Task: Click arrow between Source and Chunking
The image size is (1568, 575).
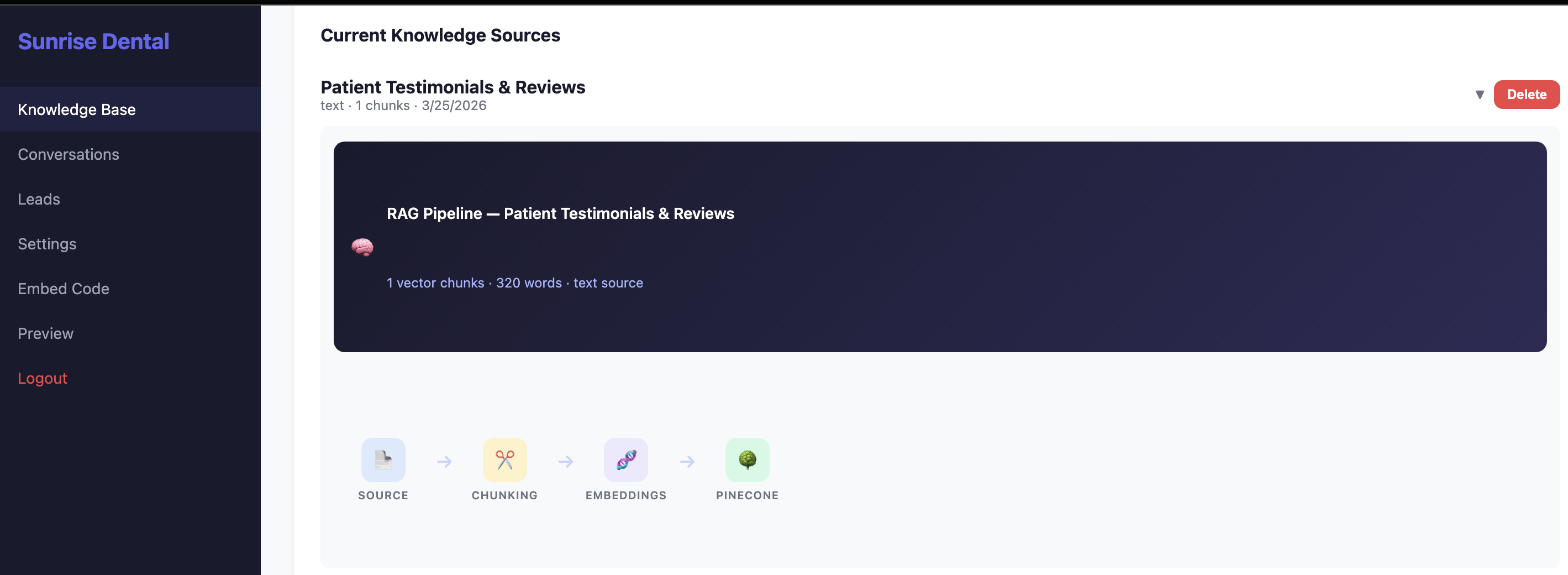Action: (x=444, y=462)
